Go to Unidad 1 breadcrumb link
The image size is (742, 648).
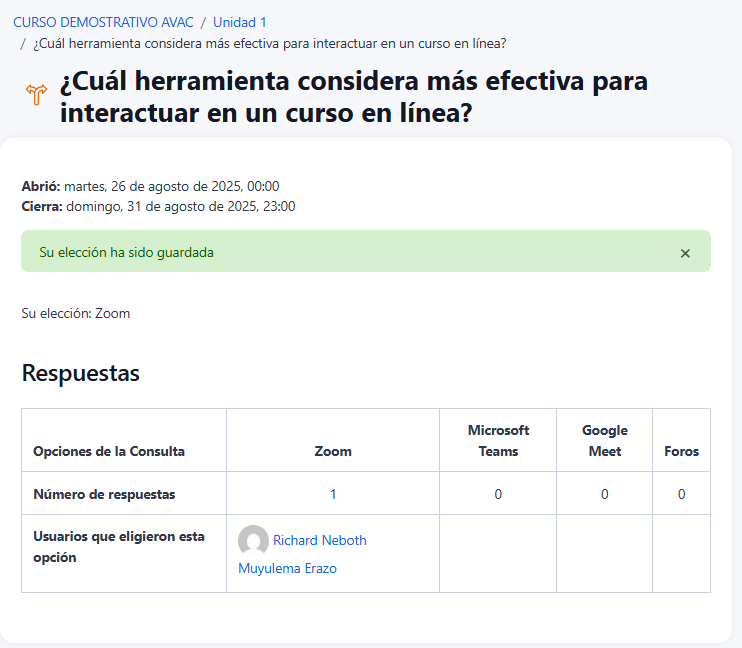point(240,22)
